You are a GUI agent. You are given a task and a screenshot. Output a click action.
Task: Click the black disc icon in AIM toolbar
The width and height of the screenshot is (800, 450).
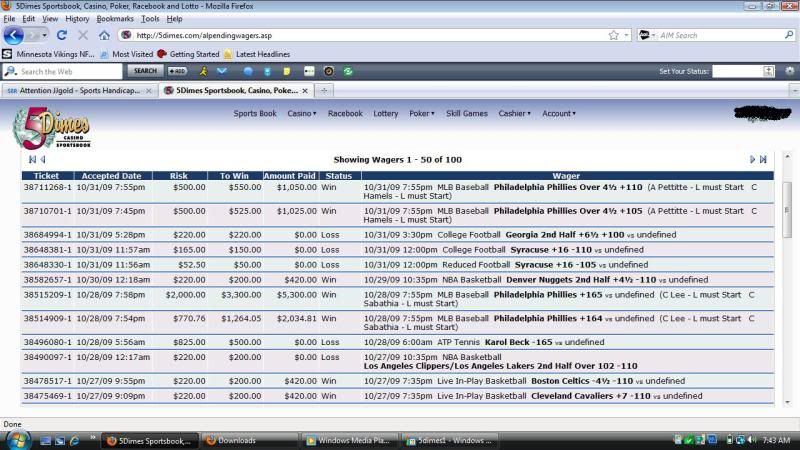[x=329, y=71]
